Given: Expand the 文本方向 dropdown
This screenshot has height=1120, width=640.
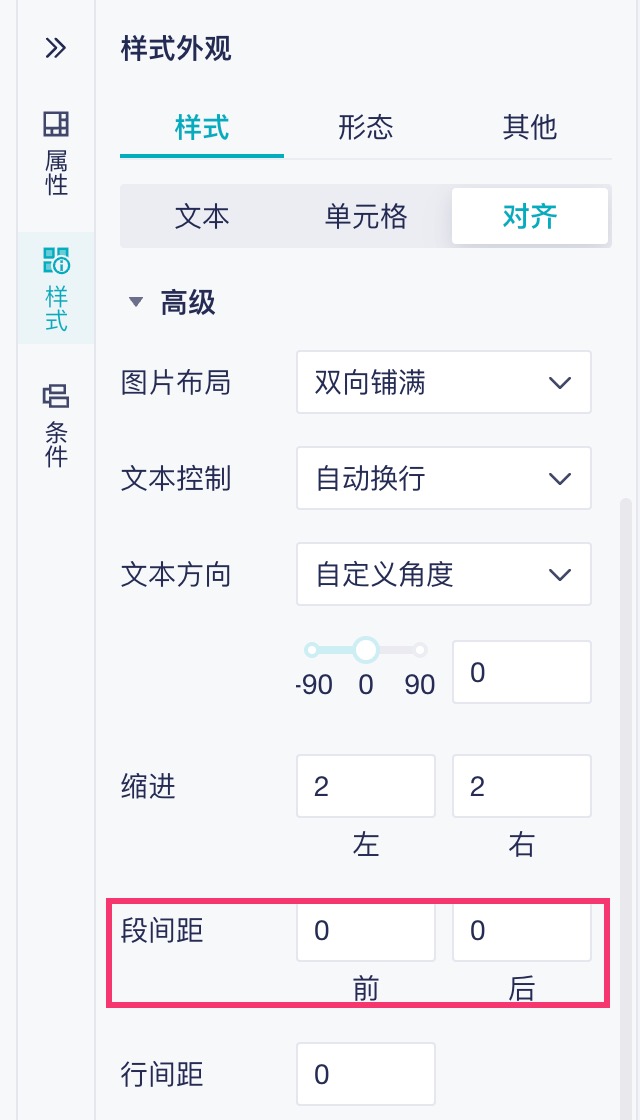Looking at the screenshot, I should click(443, 574).
